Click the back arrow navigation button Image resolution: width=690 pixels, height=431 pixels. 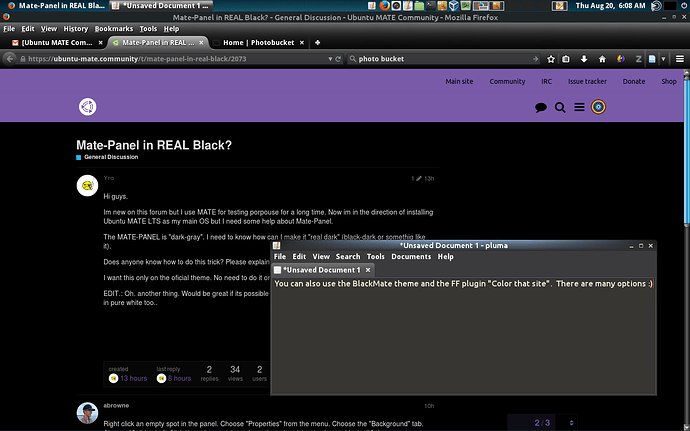click(10, 59)
